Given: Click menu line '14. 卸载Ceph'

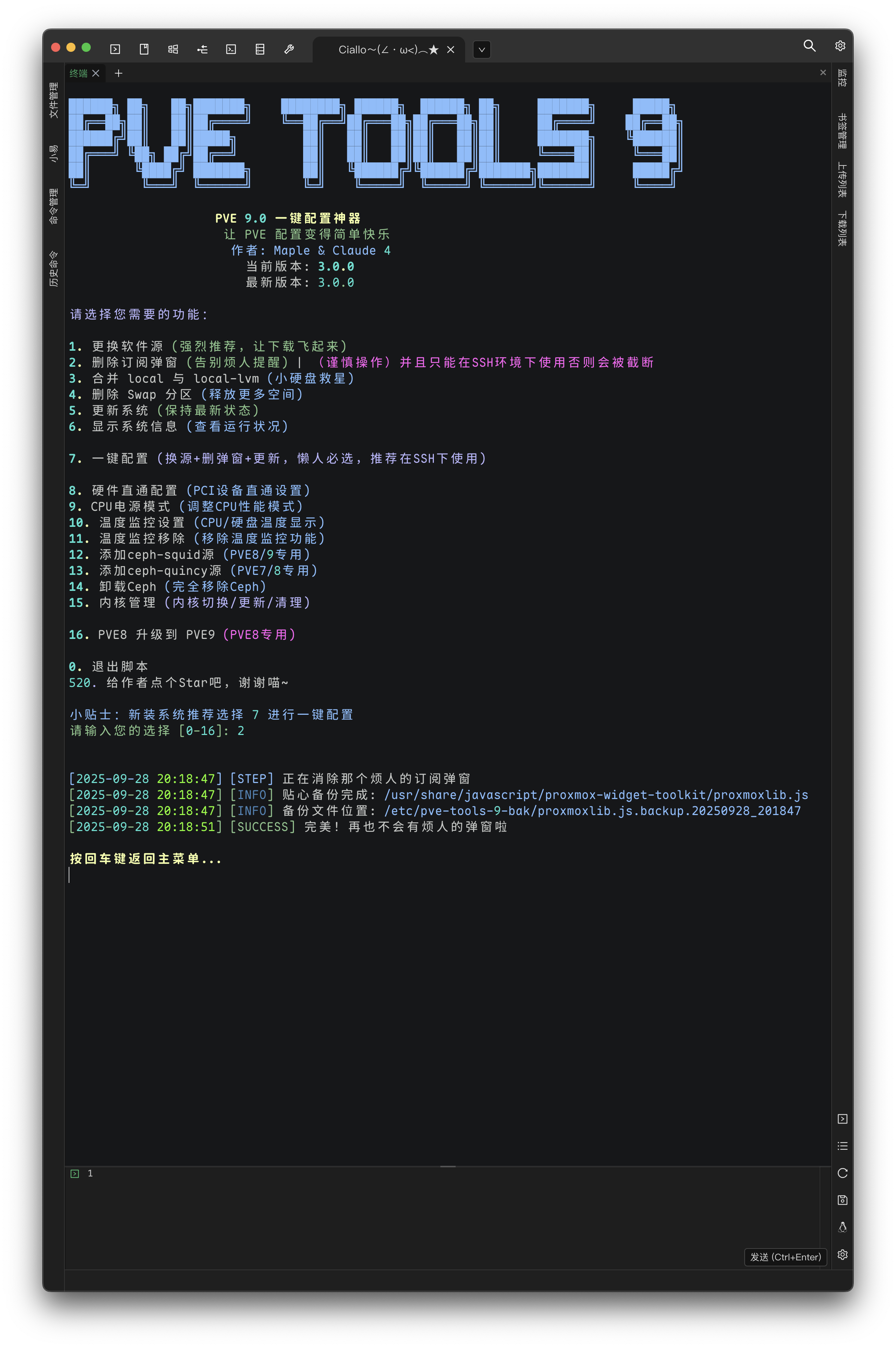Looking at the screenshot, I should (167, 587).
